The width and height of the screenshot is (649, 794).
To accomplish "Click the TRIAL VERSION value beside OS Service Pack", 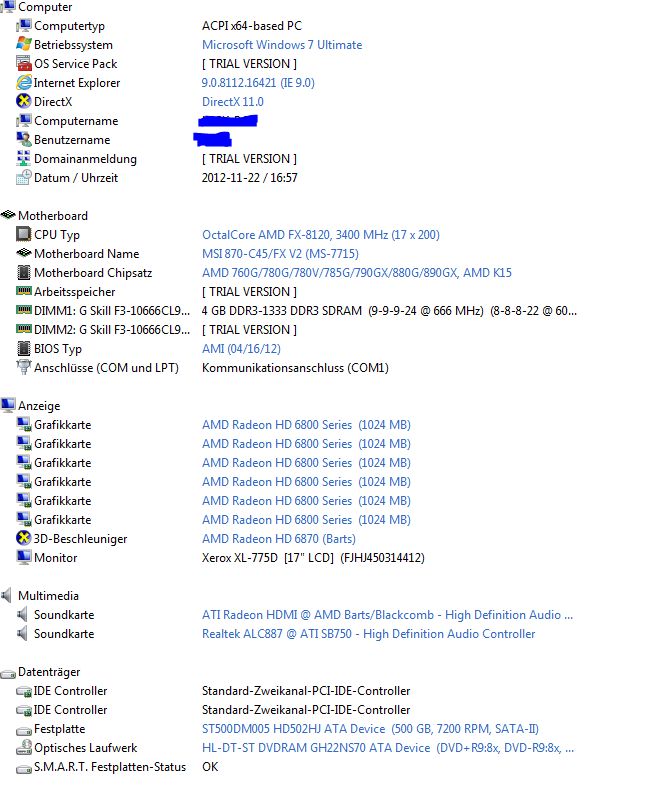I will tap(250, 64).
